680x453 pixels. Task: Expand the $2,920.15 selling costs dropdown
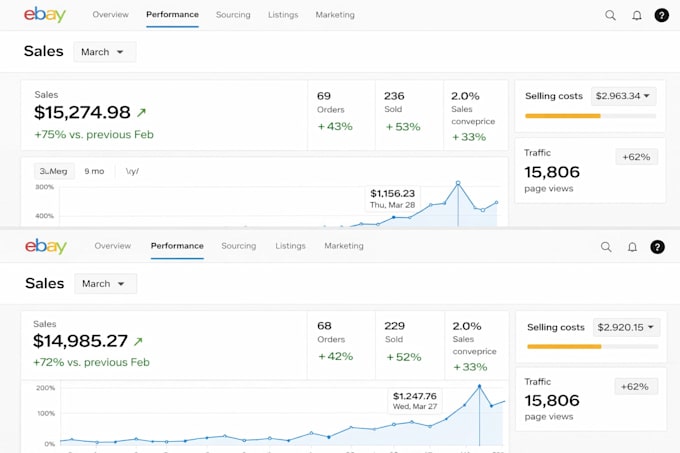pos(626,327)
